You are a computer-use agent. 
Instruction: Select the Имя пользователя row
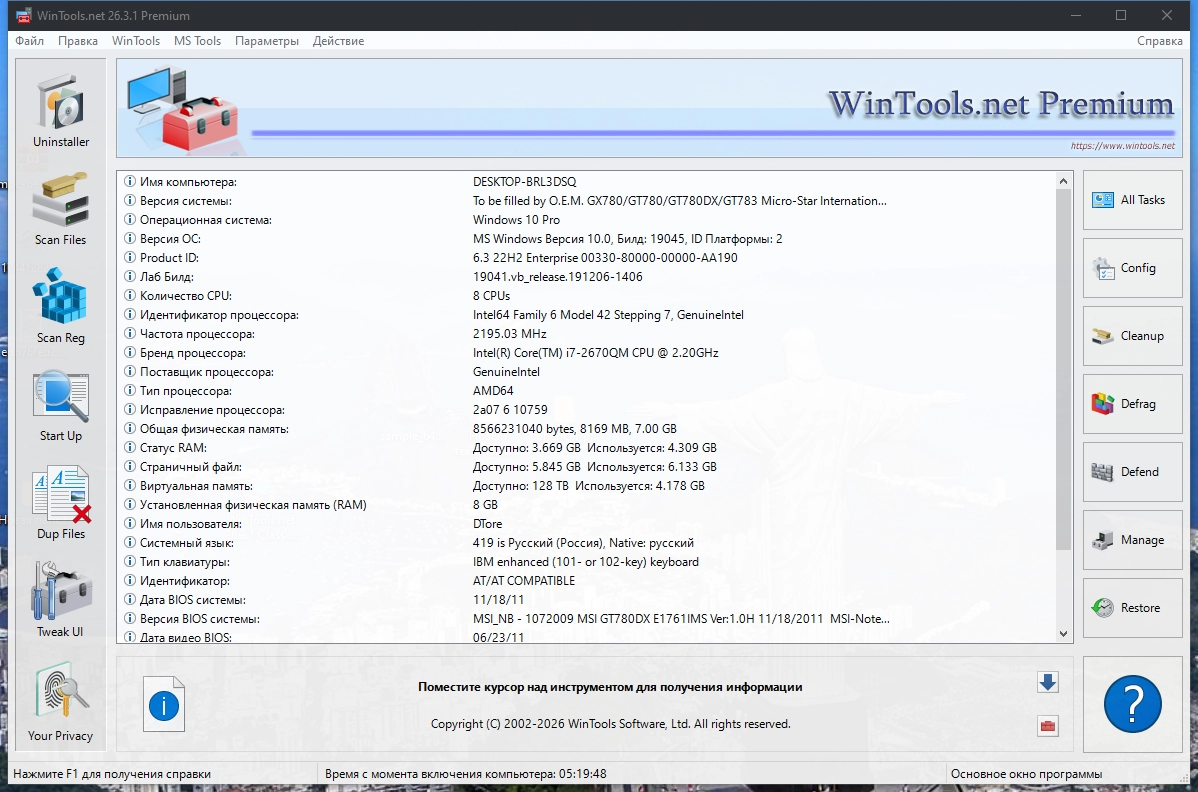(x=586, y=524)
